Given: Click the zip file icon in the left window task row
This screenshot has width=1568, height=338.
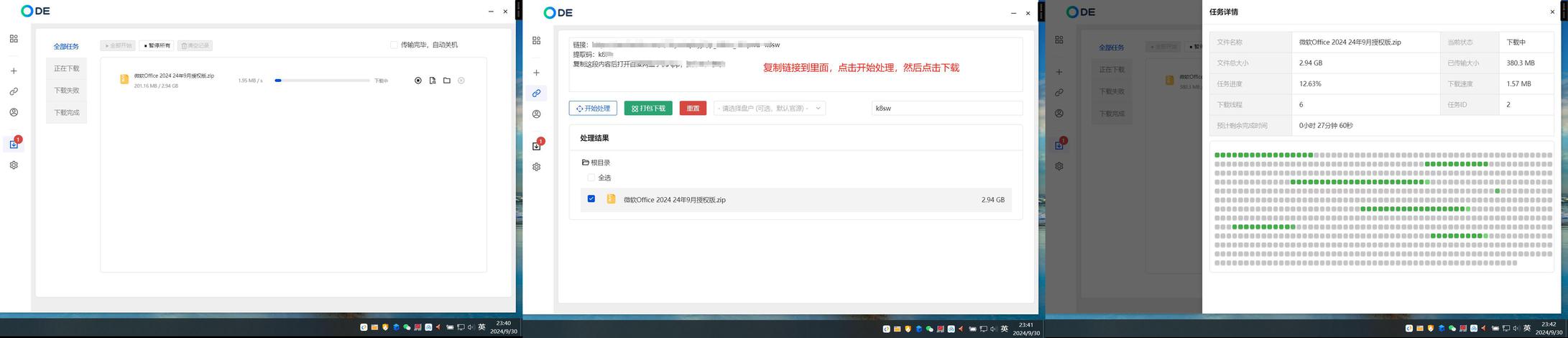Looking at the screenshot, I should point(124,79).
